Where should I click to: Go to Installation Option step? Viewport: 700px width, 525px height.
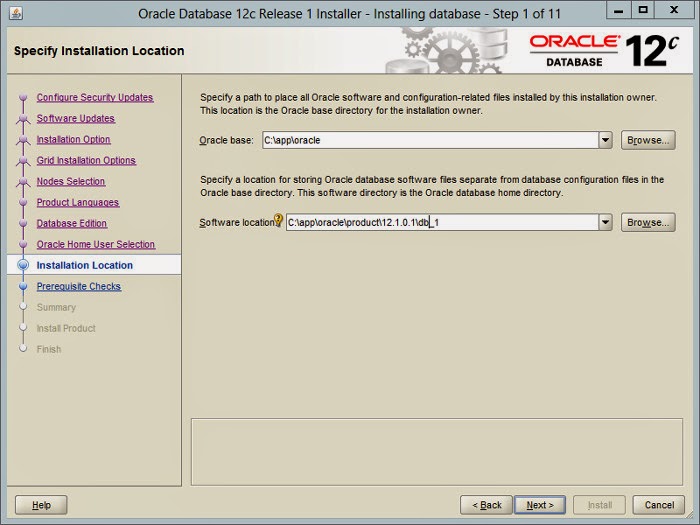[73, 139]
